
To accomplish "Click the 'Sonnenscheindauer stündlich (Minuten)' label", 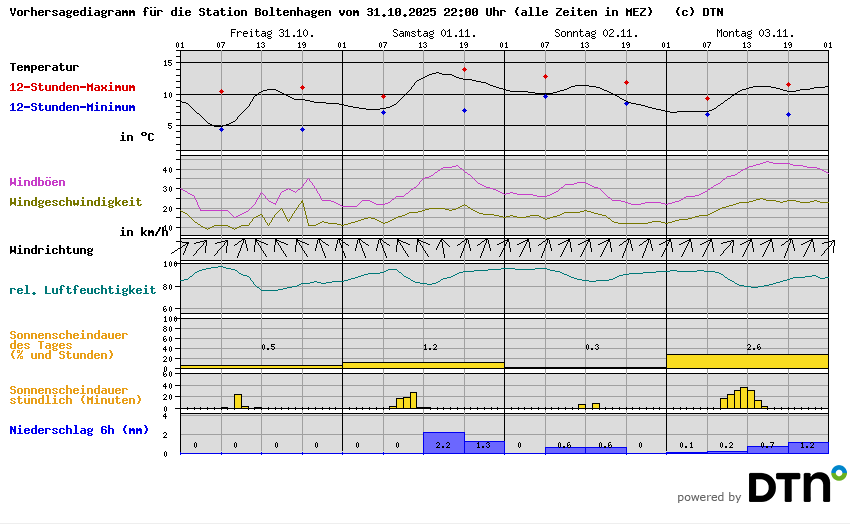I will [68, 395].
